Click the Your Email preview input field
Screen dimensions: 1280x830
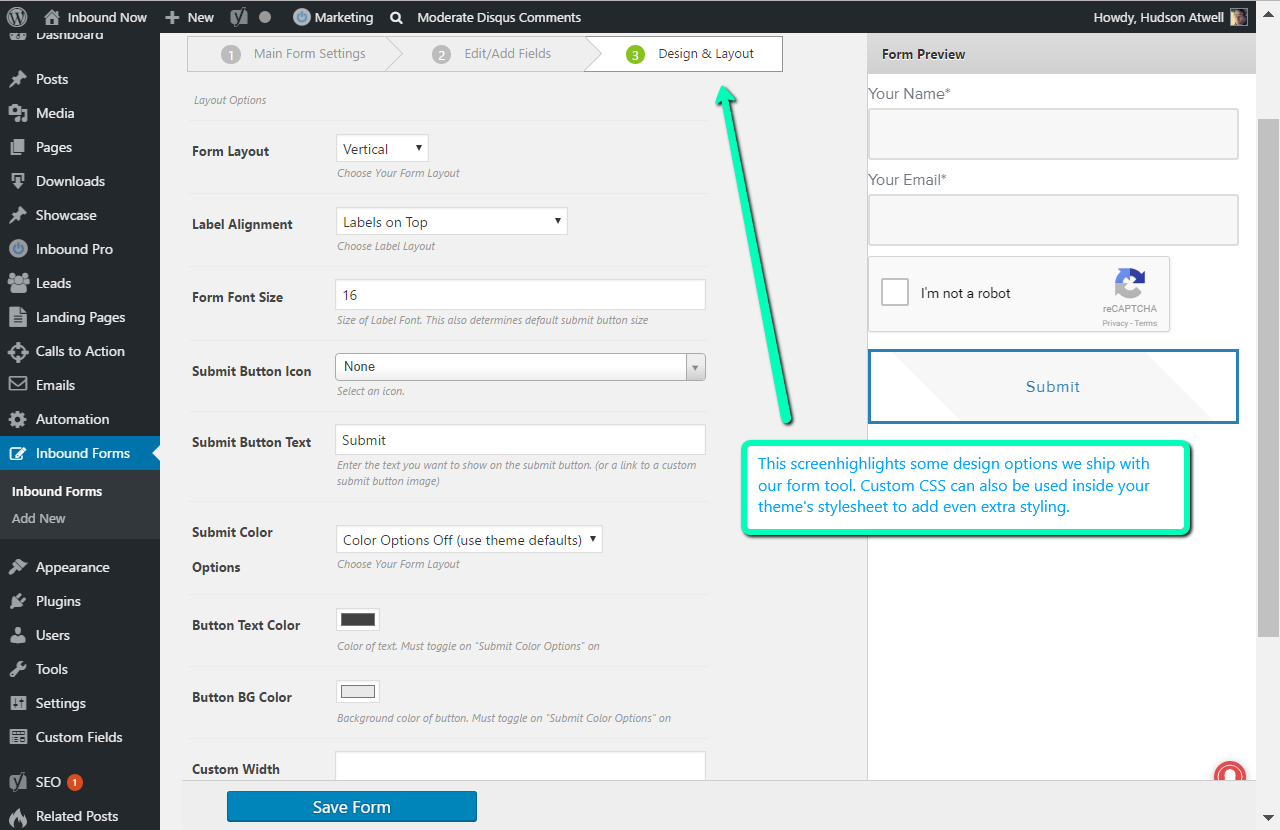coord(1053,220)
